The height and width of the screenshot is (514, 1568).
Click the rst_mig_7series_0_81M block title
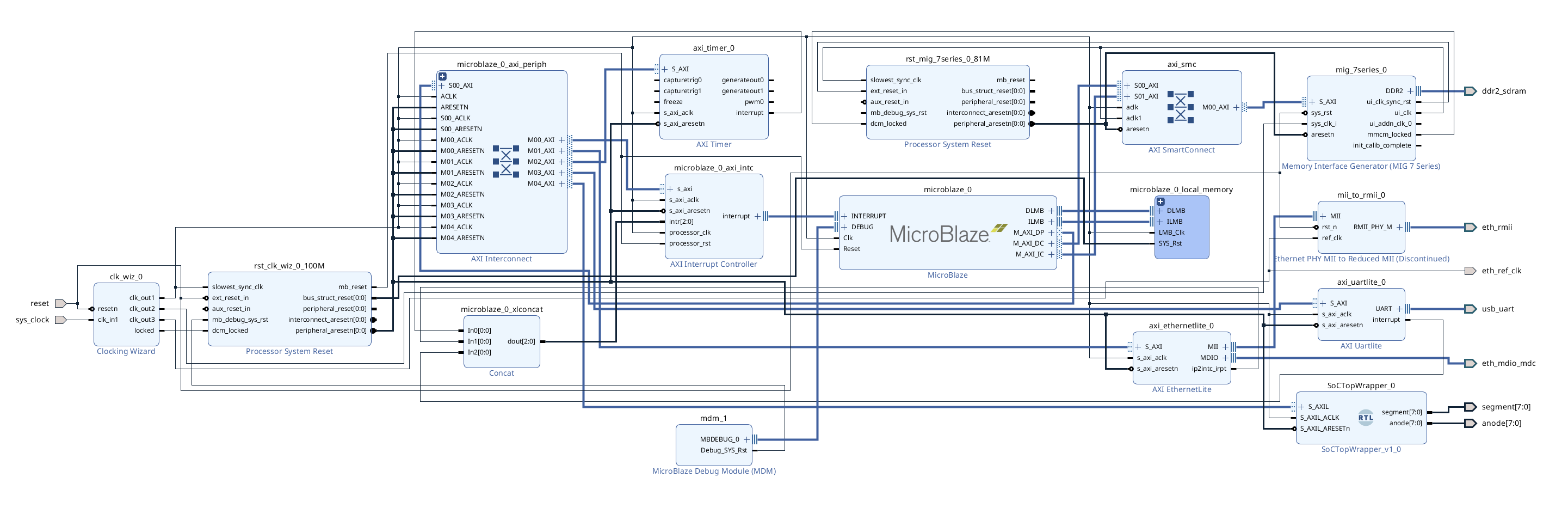click(948, 59)
